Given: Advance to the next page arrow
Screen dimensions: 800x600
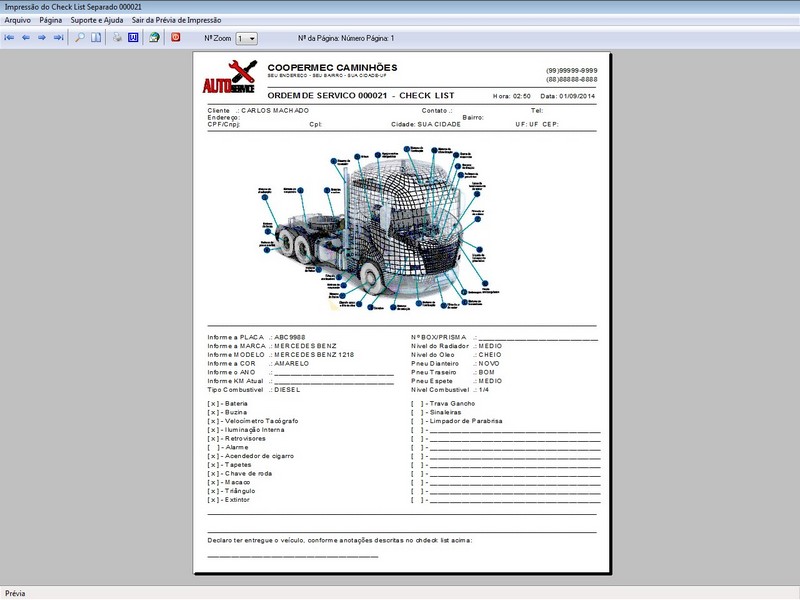Looking at the screenshot, I should pyautogui.click(x=42, y=38).
